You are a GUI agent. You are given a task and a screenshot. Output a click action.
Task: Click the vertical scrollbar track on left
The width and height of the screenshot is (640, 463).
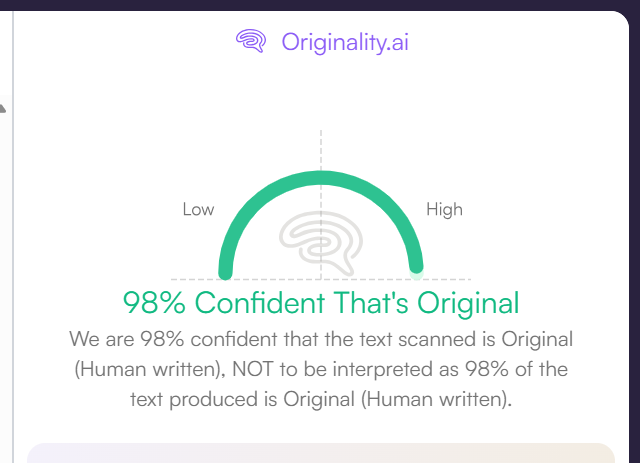12,250
